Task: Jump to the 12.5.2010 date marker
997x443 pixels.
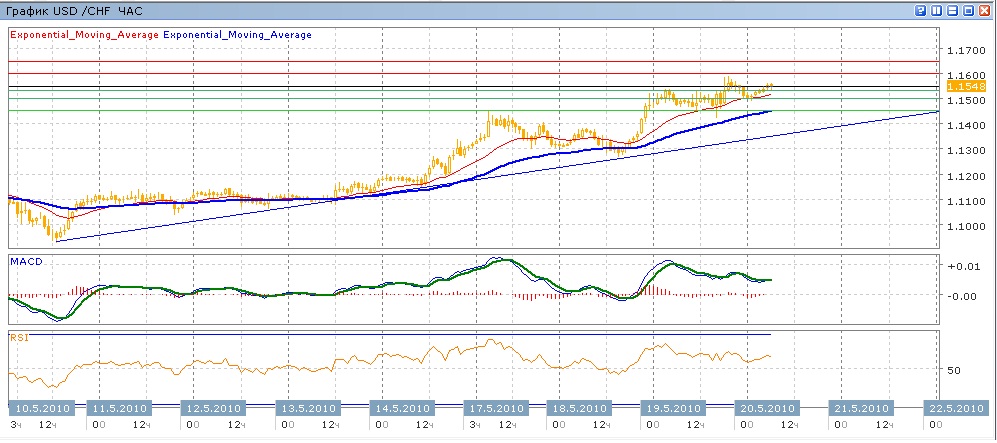Action: click(x=214, y=409)
